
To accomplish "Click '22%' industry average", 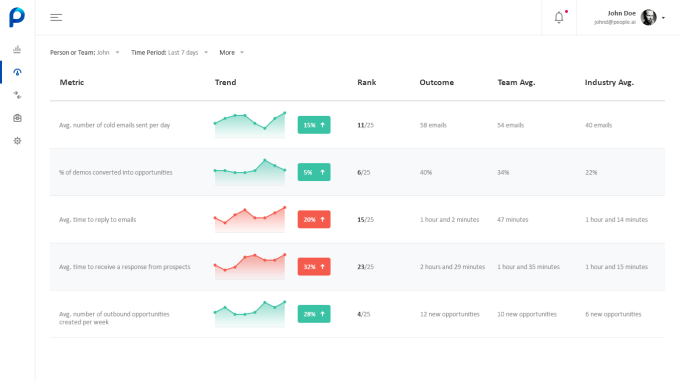I will point(591,173).
